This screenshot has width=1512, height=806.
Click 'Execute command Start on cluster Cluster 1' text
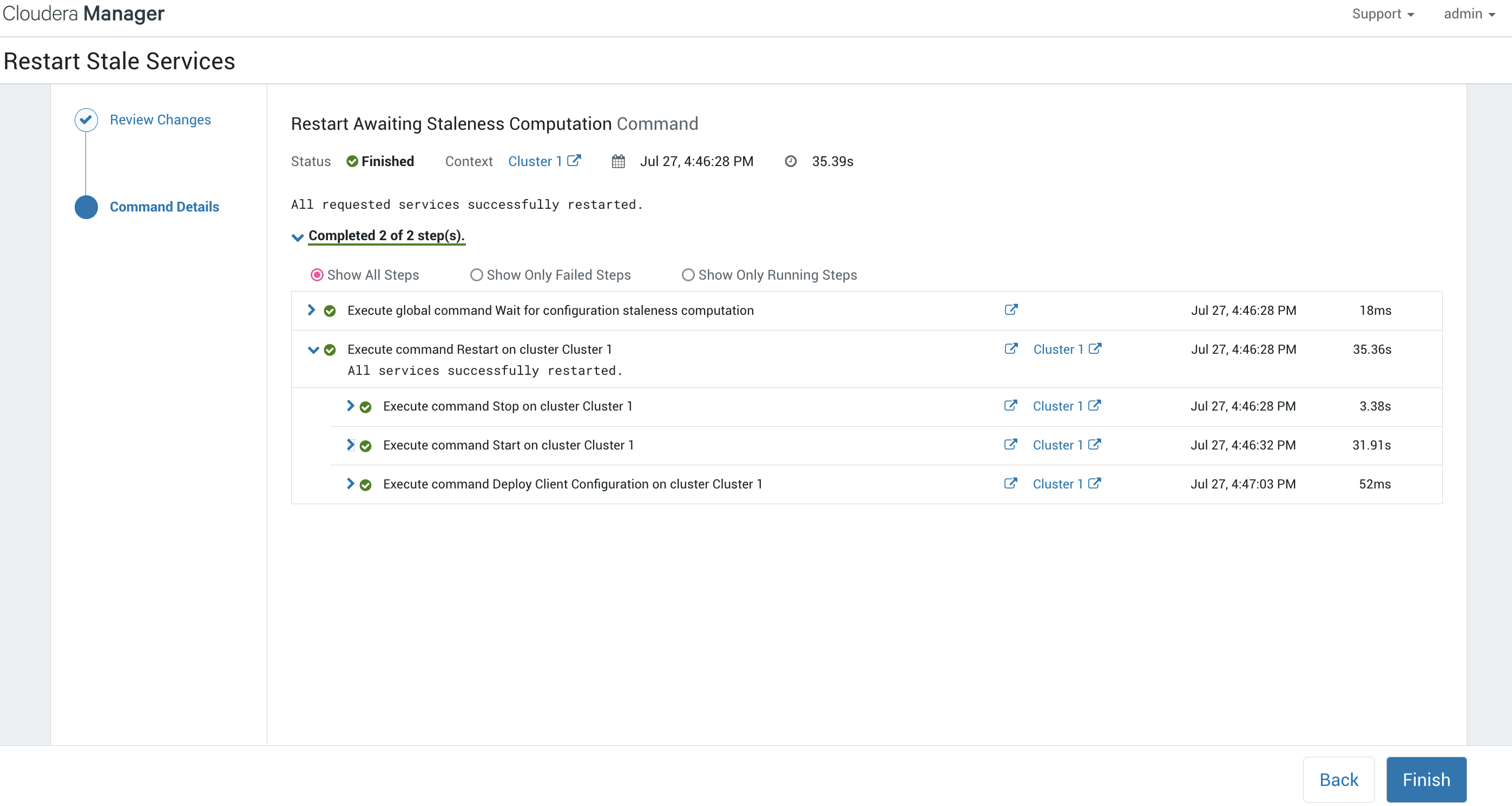click(508, 445)
